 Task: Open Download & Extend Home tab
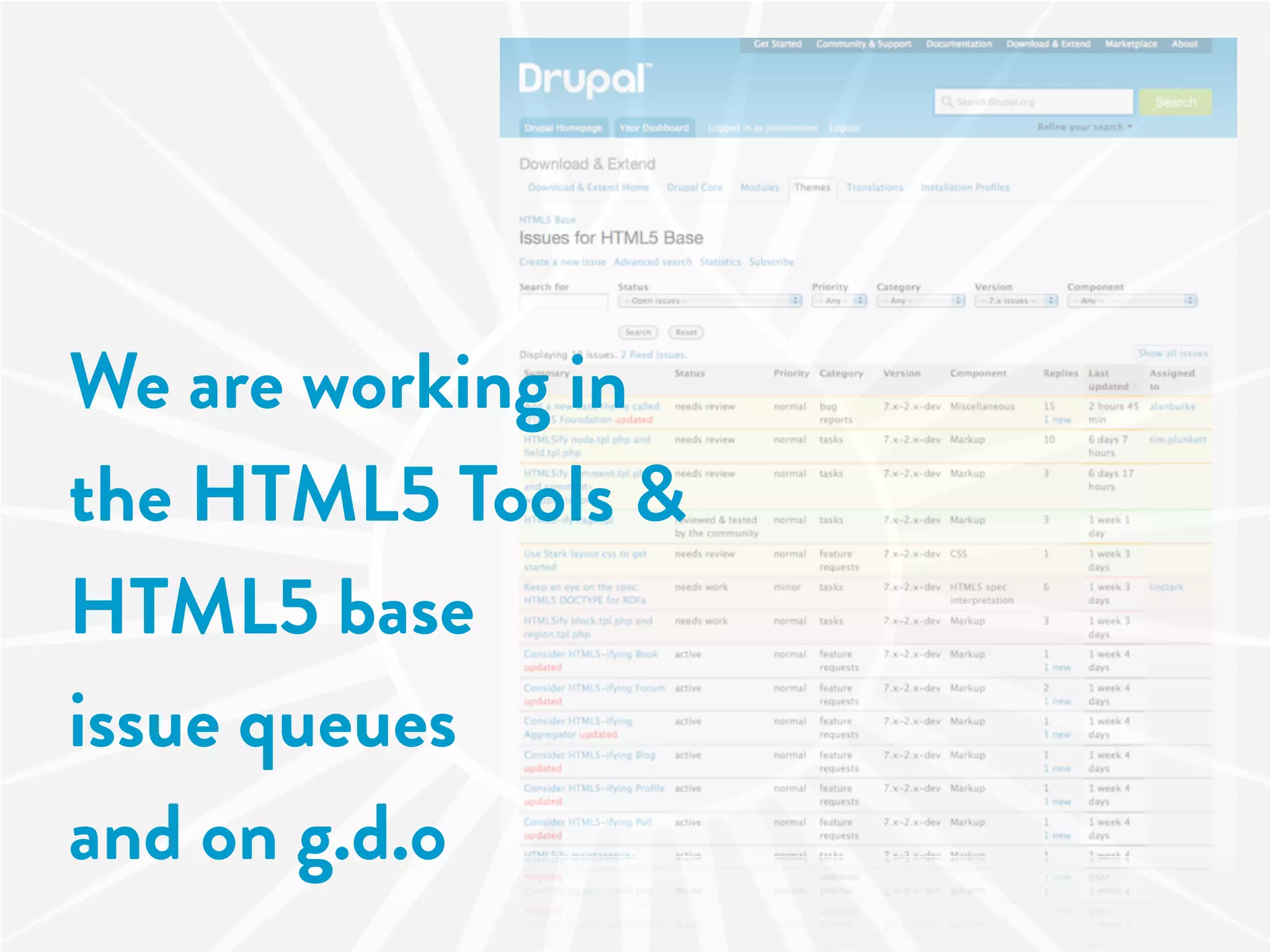tap(588, 187)
